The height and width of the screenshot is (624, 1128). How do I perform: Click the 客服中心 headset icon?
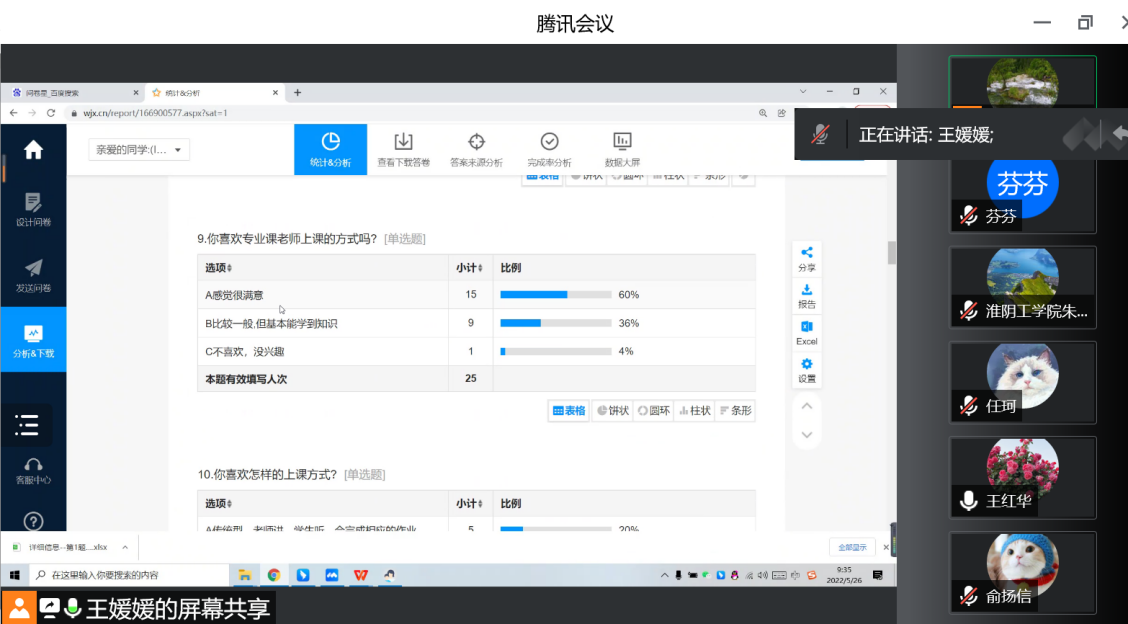[x=33, y=465]
